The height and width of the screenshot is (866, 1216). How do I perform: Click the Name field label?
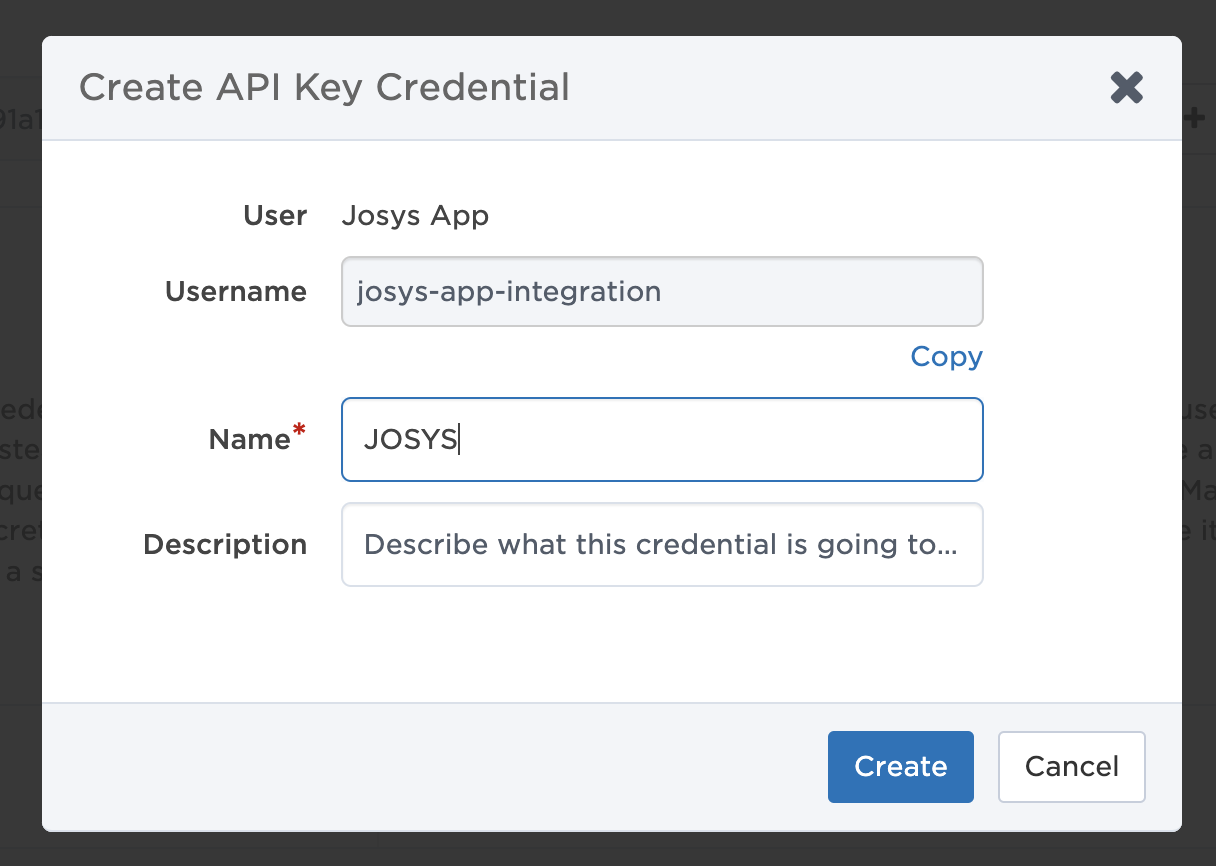click(x=248, y=440)
